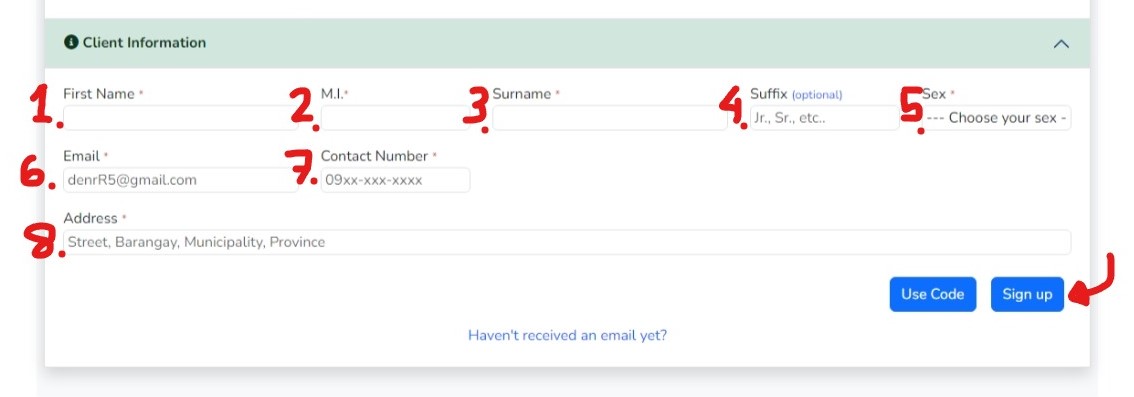This screenshot has width=1134, height=397.
Task: Open the Haven't received an email yet? link
Action: 567,336
